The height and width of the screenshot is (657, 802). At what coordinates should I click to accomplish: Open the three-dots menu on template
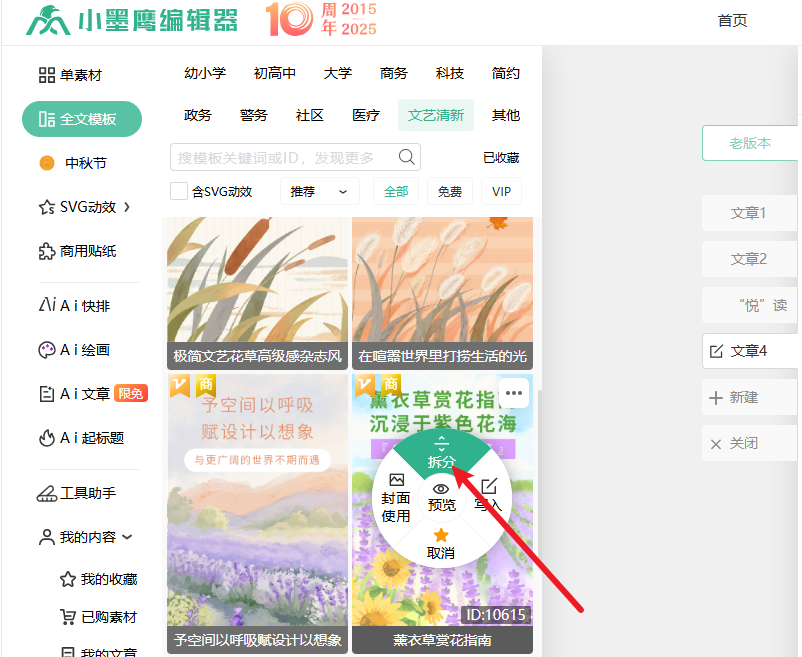(x=514, y=393)
